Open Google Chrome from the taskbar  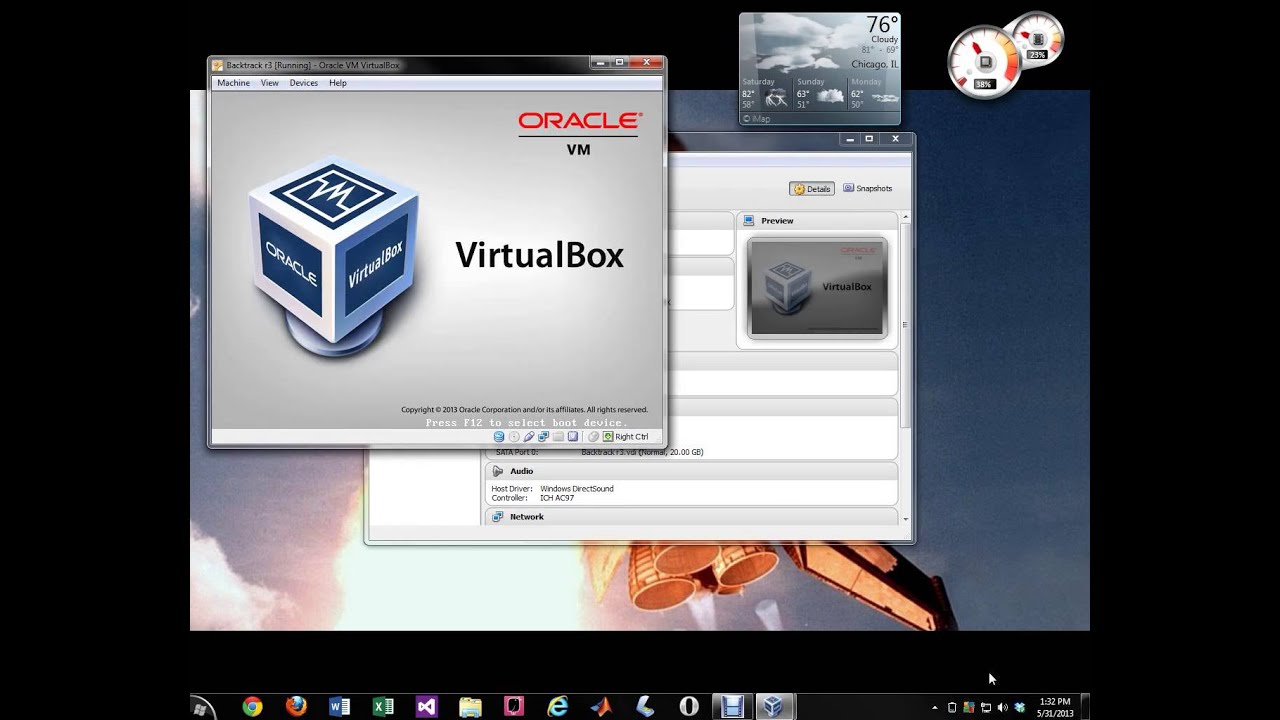coord(252,707)
